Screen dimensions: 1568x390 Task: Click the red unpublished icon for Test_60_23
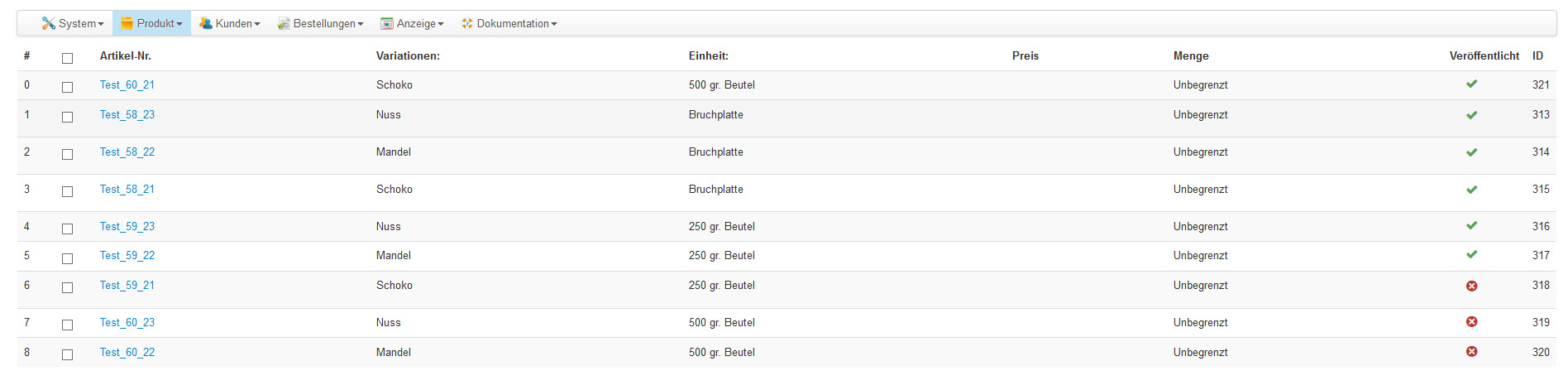1471,322
